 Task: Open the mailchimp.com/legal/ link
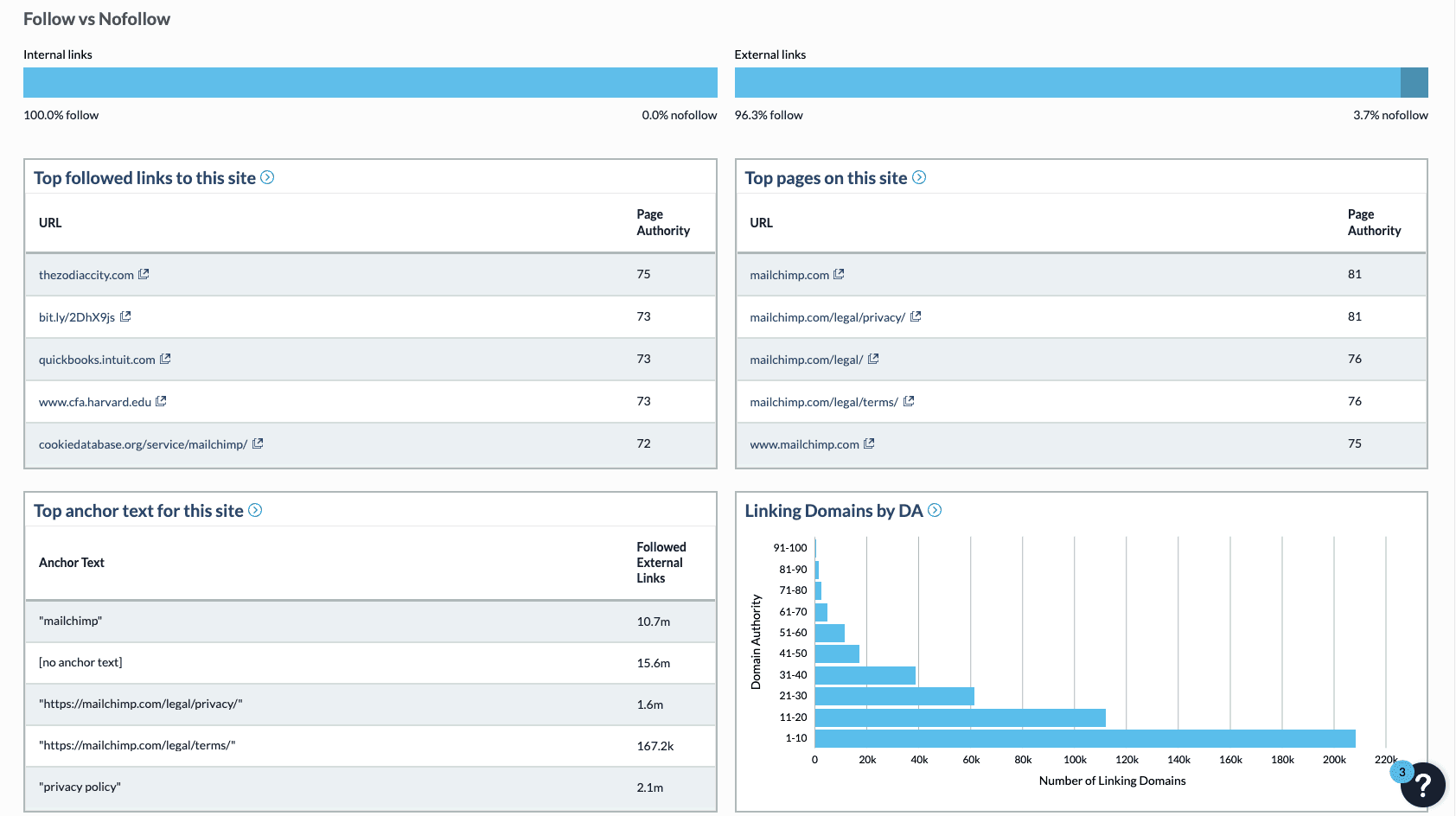click(x=806, y=360)
